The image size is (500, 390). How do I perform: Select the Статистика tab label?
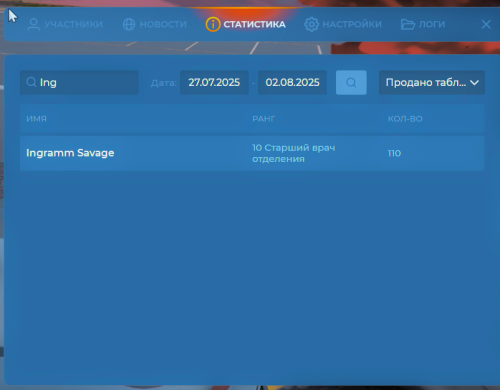pyautogui.click(x=254, y=24)
